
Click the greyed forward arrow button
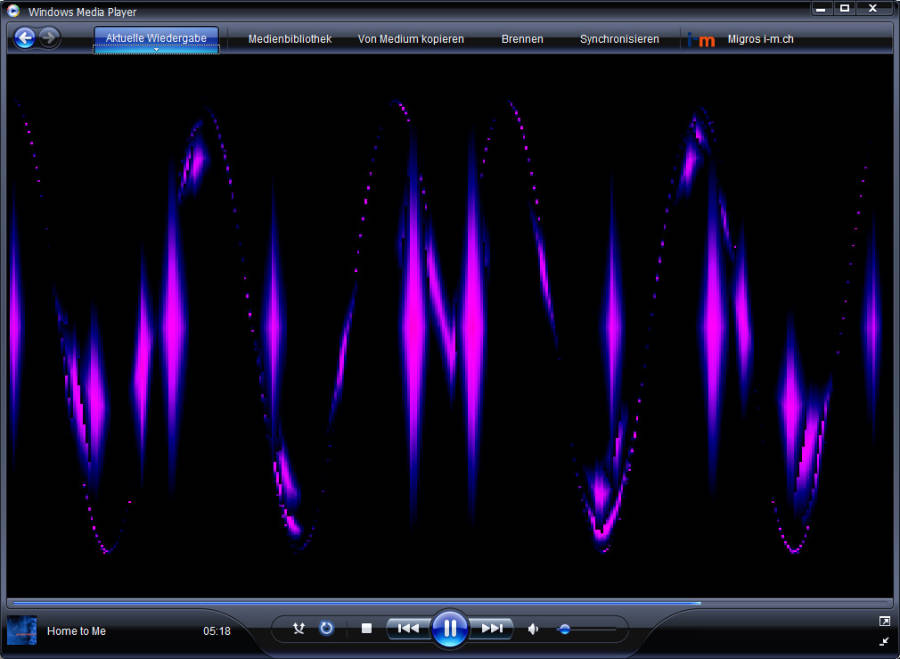pos(50,38)
